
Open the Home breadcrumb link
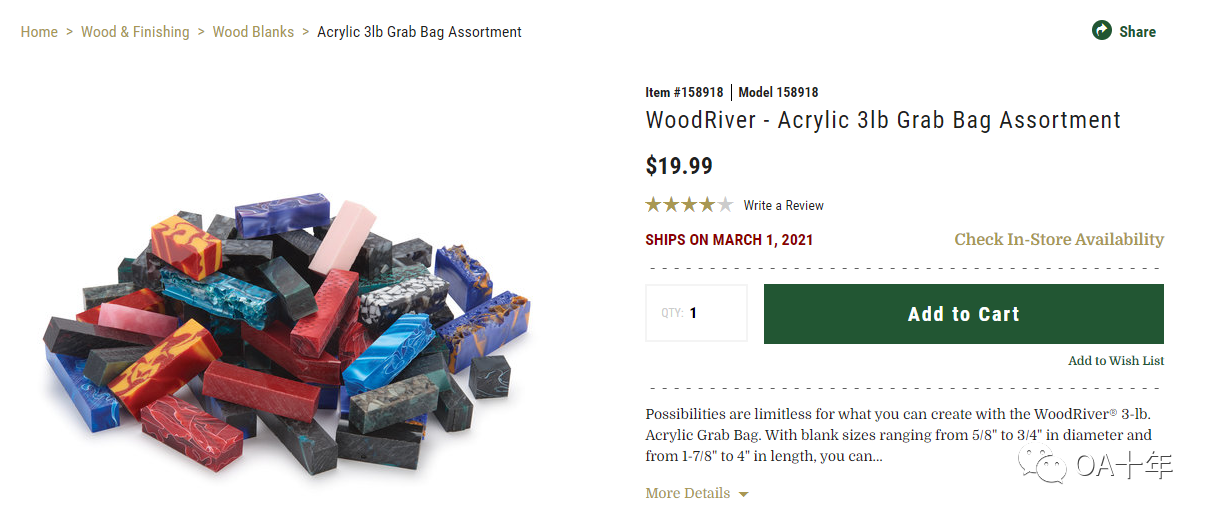pyautogui.click(x=39, y=32)
